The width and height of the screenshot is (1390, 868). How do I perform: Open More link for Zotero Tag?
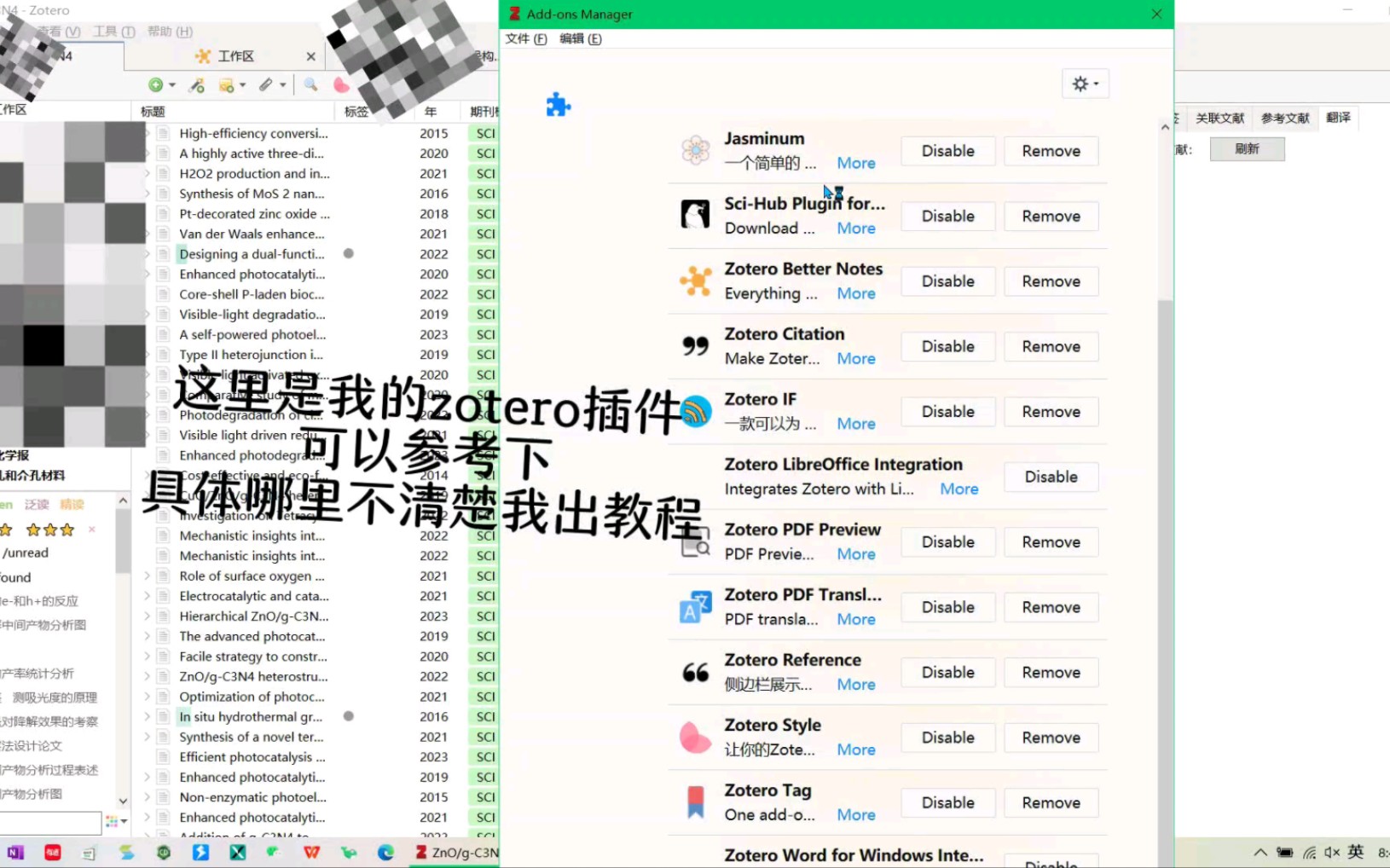tap(856, 814)
